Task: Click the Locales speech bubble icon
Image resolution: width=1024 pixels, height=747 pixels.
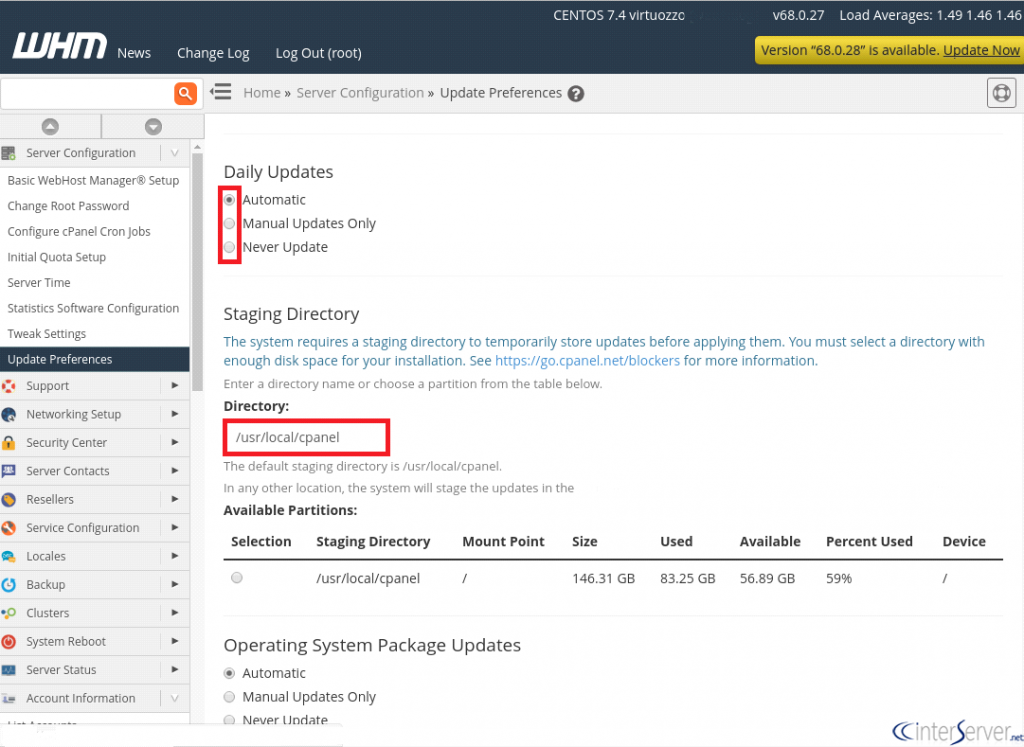Action: 8,556
